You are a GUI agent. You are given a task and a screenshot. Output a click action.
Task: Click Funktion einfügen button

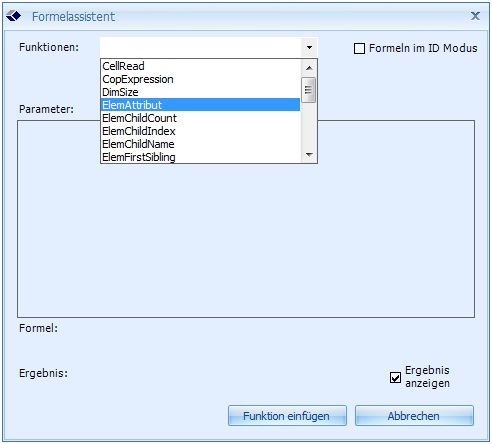point(287,416)
